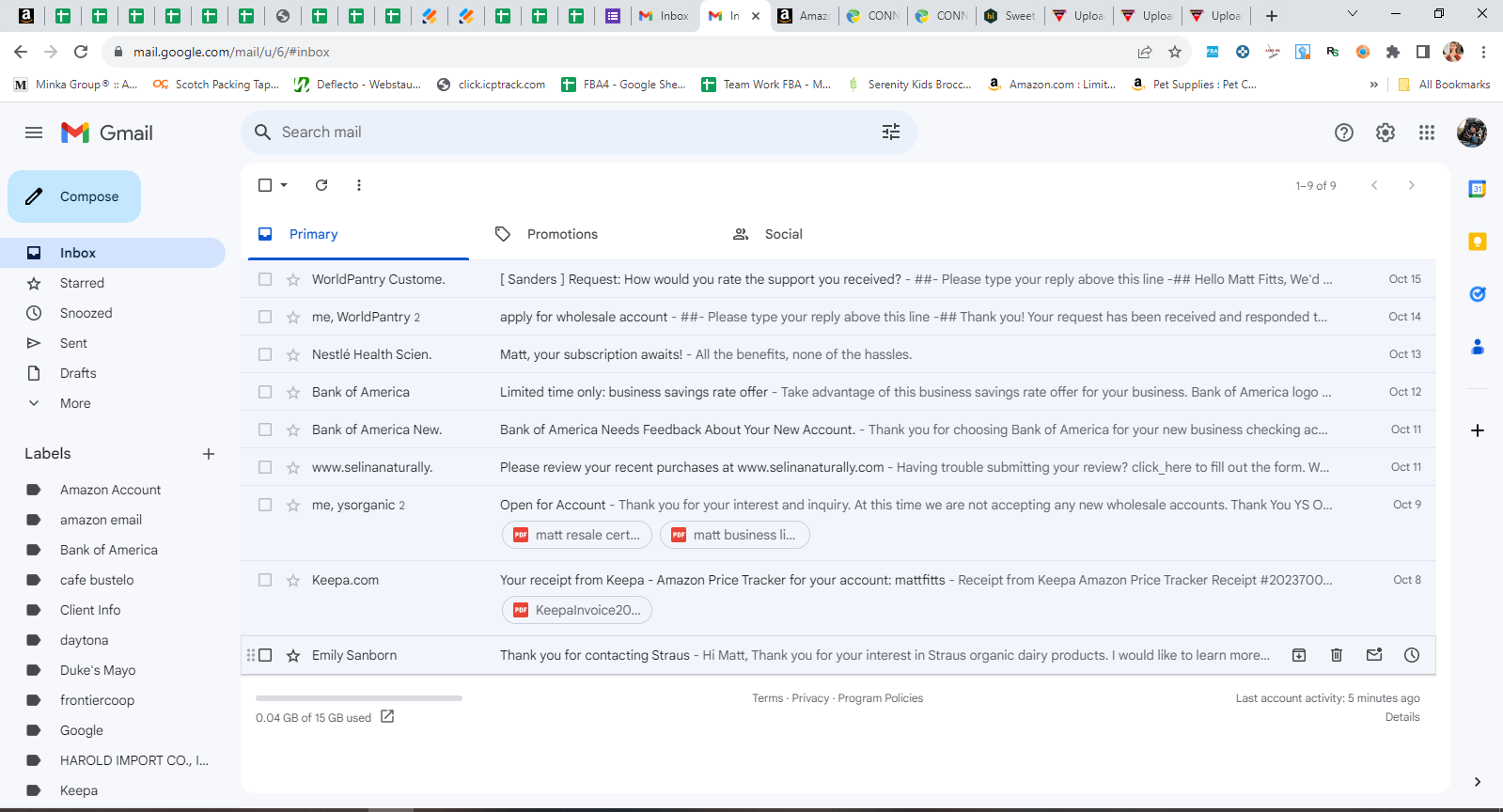The image size is (1503, 812).
Task: Archive the Emily Sanborn email
Action: click(x=1299, y=655)
